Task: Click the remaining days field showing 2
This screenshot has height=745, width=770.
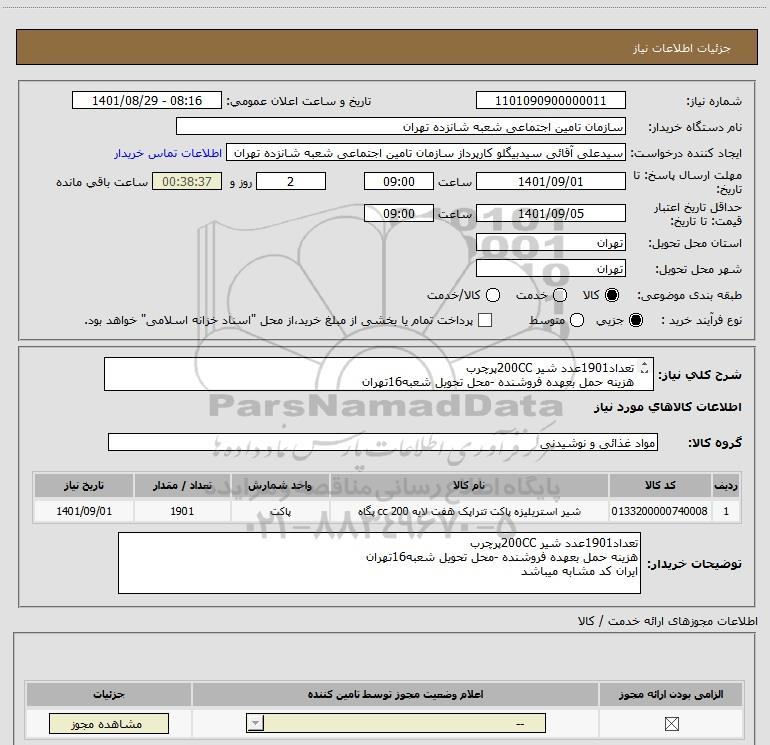Action: tap(291, 182)
